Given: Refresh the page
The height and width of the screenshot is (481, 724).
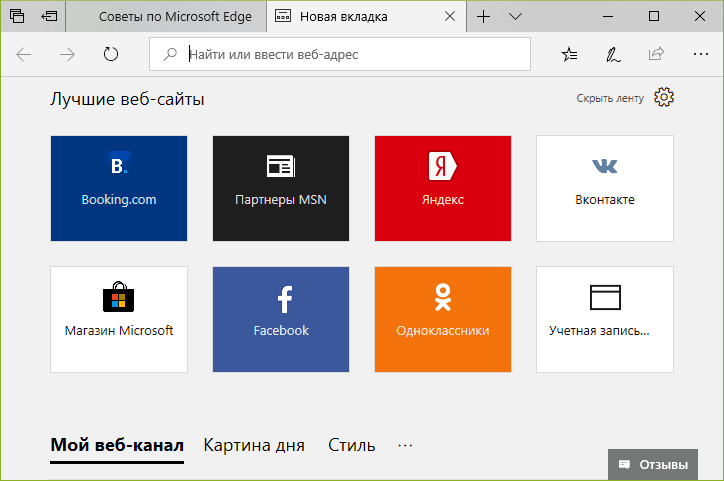Looking at the screenshot, I should tap(111, 54).
